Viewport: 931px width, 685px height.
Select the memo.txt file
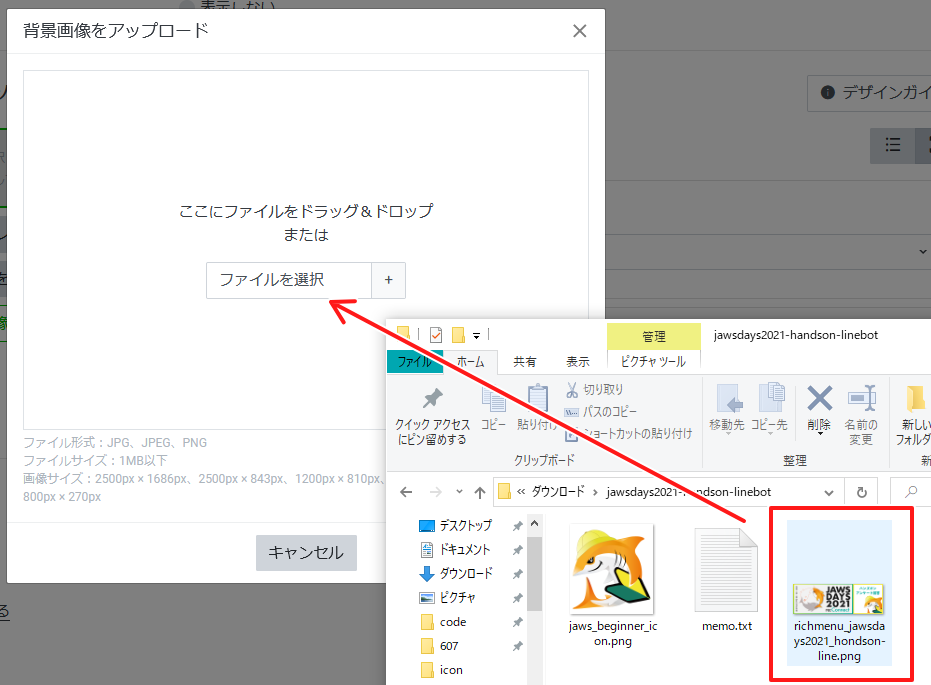click(x=727, y=581)
